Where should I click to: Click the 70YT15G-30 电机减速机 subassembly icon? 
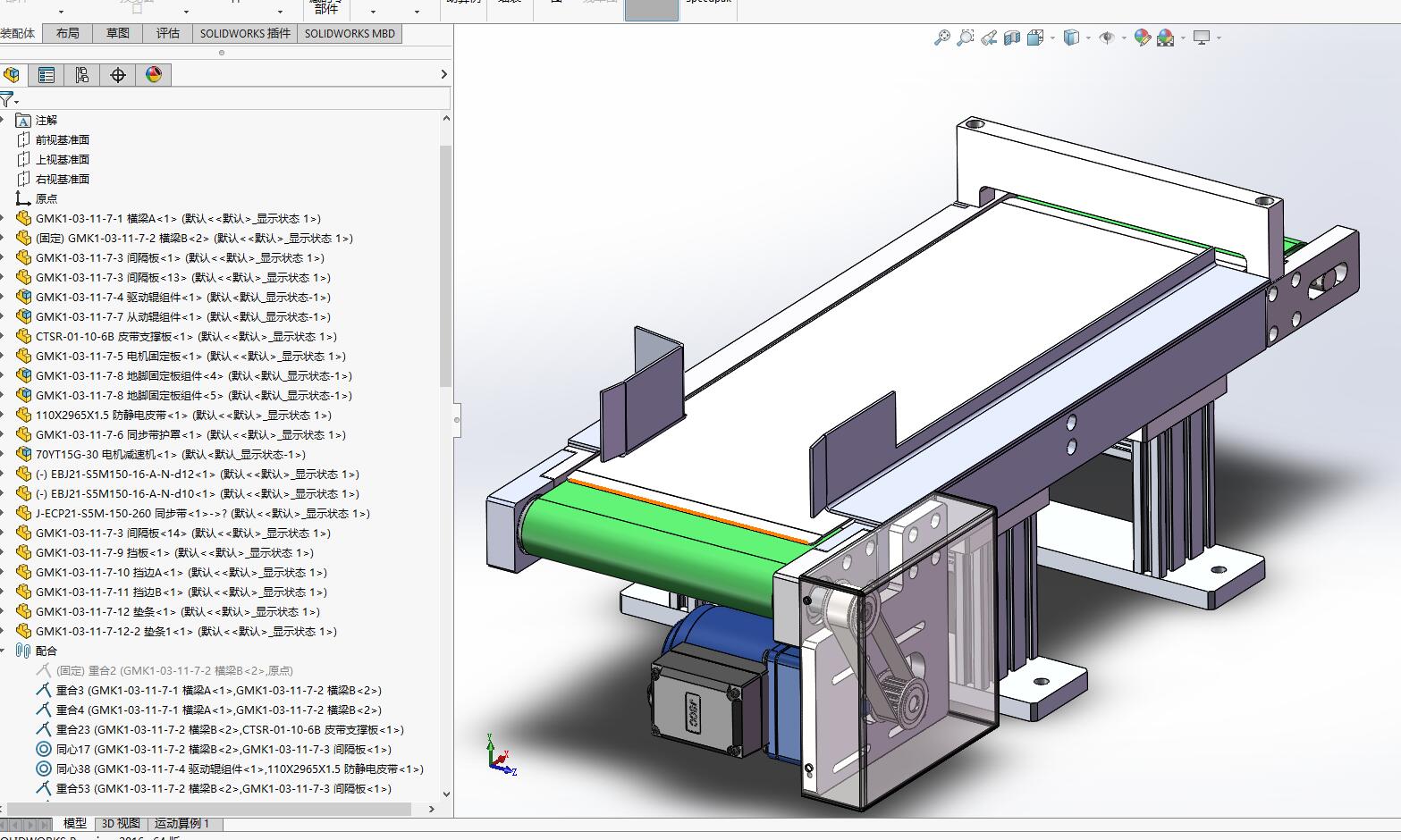(x=23, y=454)
